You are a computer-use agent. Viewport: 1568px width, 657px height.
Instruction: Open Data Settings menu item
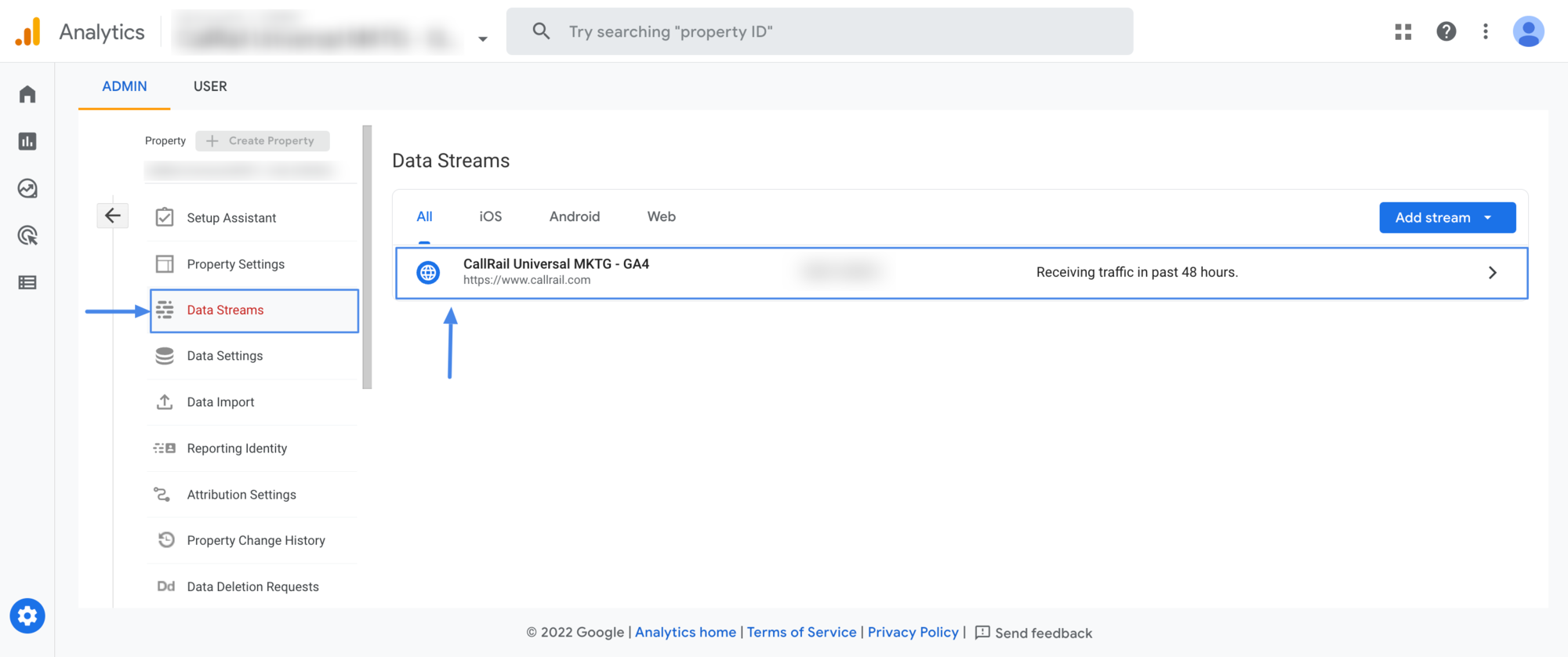coord(252,356)
